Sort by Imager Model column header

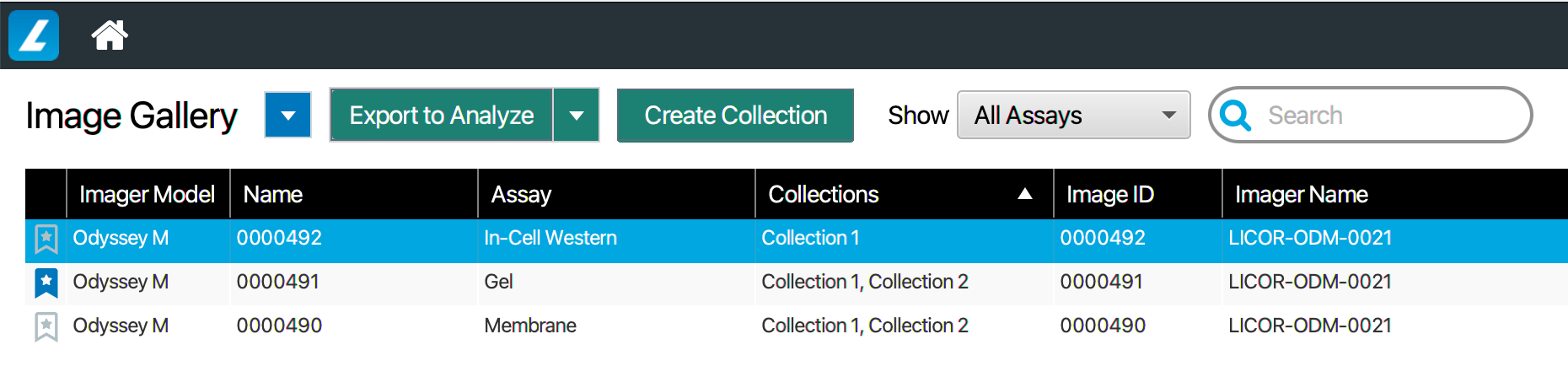click(147, 194)
